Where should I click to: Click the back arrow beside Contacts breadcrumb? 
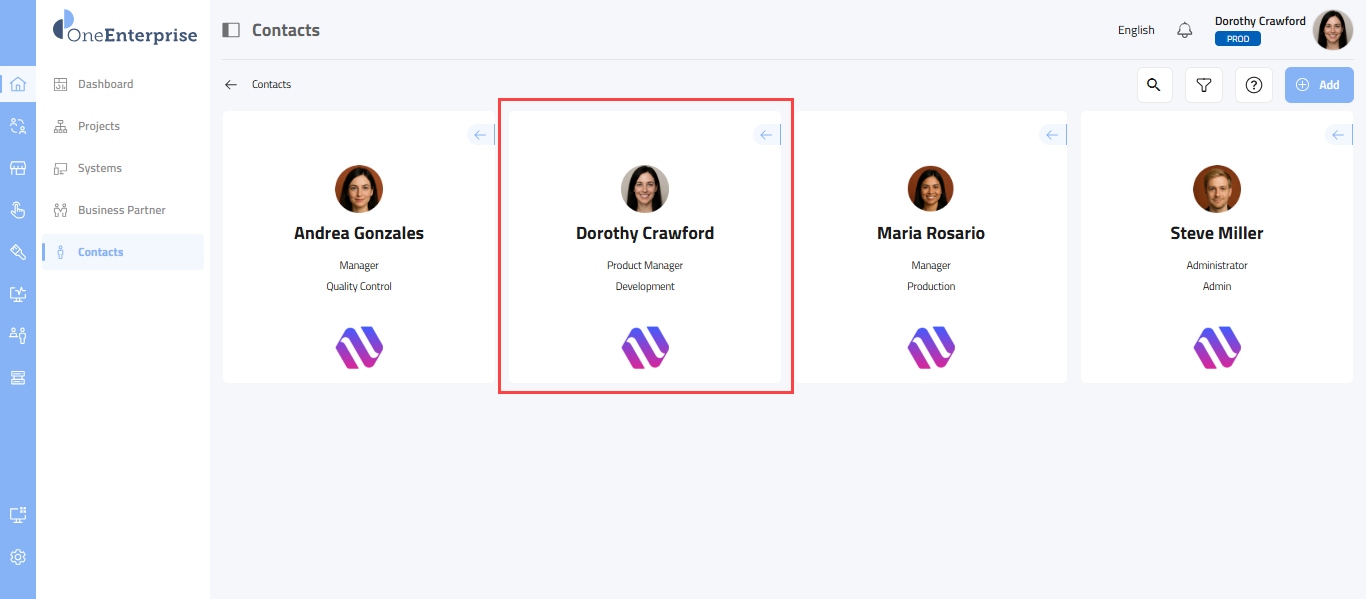tap(231, 85)
